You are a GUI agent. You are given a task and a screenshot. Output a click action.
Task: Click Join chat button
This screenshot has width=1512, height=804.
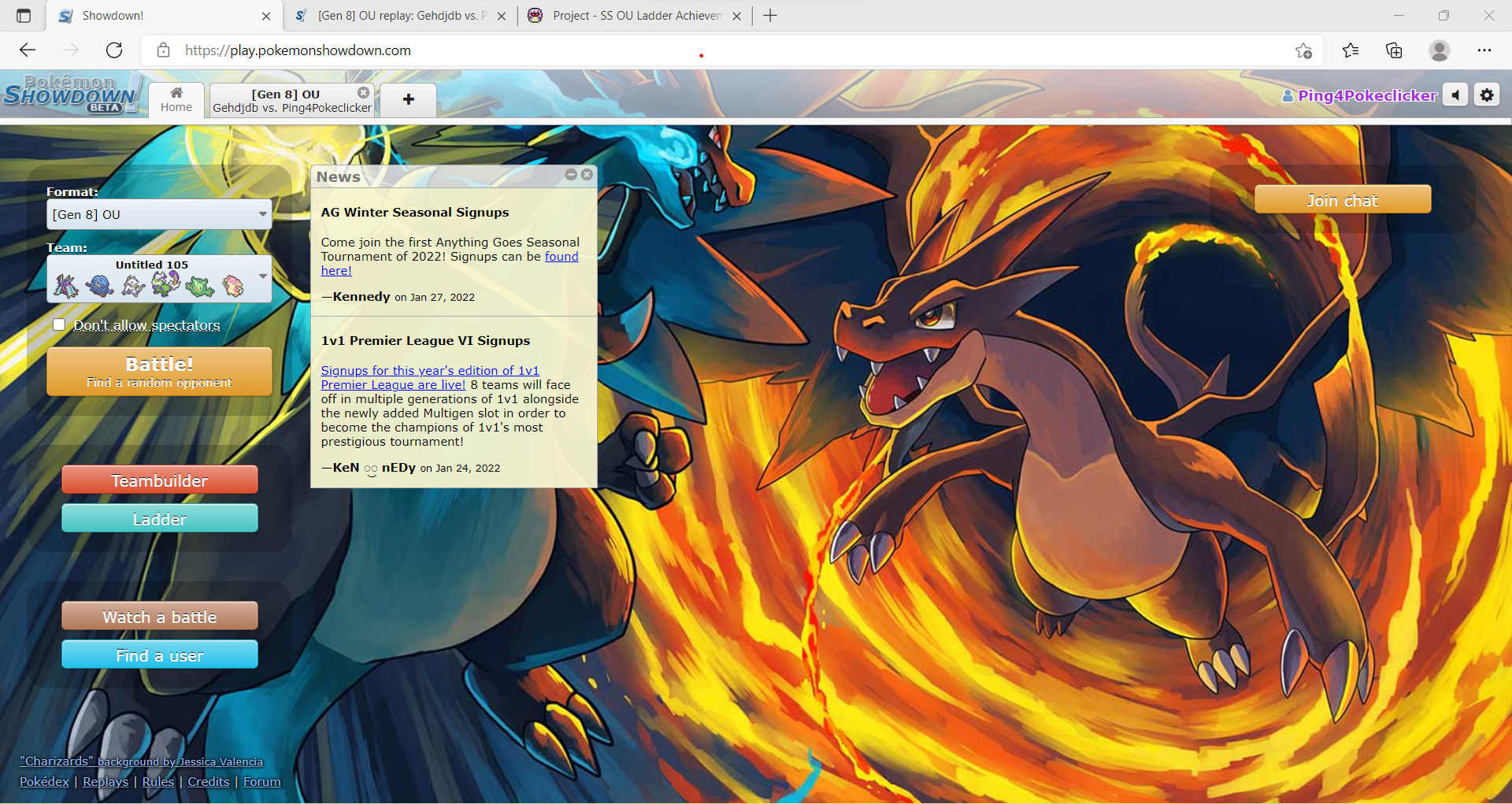pos(1343,200)
